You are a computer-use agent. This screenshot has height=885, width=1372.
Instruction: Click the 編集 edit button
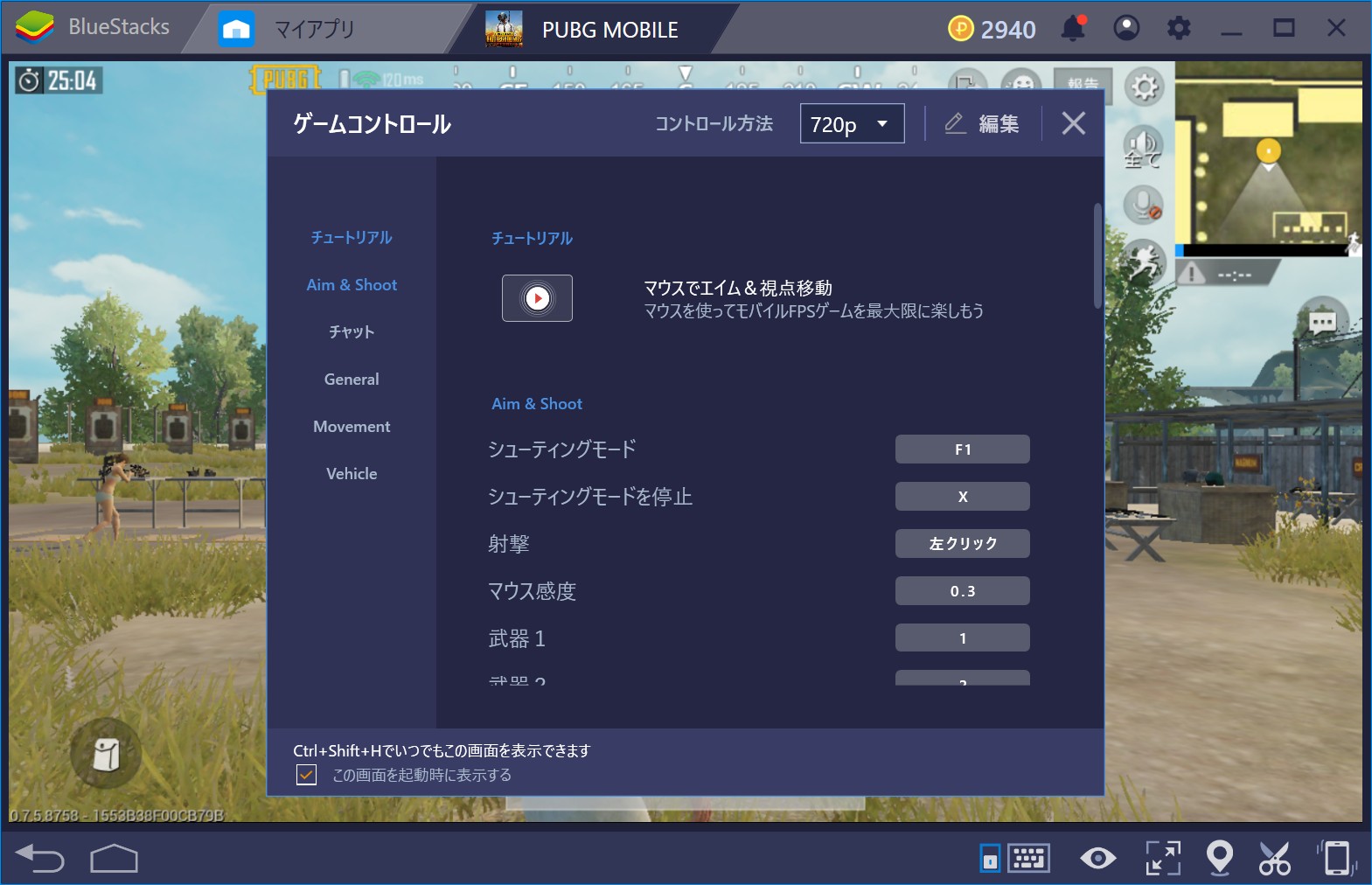(982, 124)
